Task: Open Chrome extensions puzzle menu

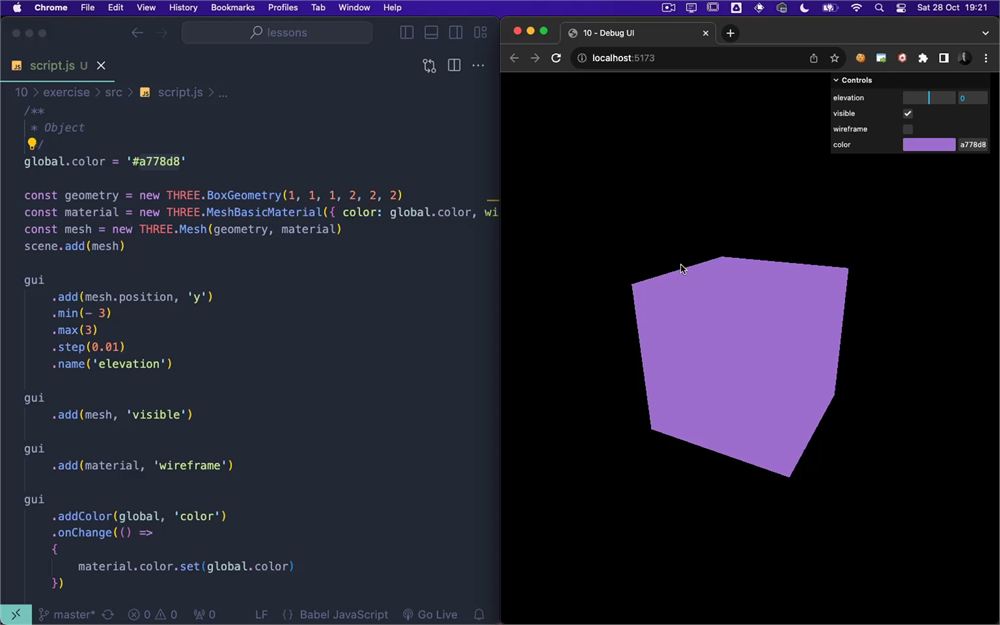Action: point(923,58)
